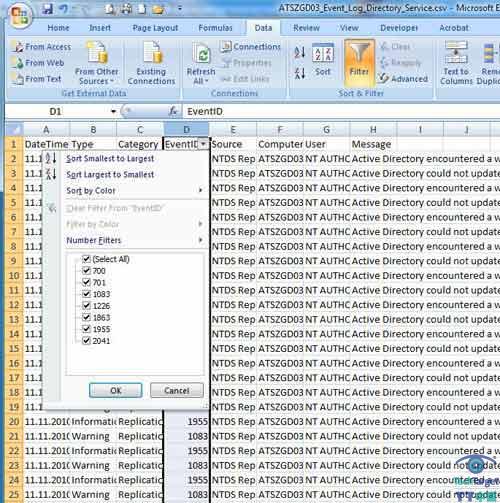Screen dimensions: 500x503
Task: Choose Sort Smallest to Largest
Action: coord(110,159)
